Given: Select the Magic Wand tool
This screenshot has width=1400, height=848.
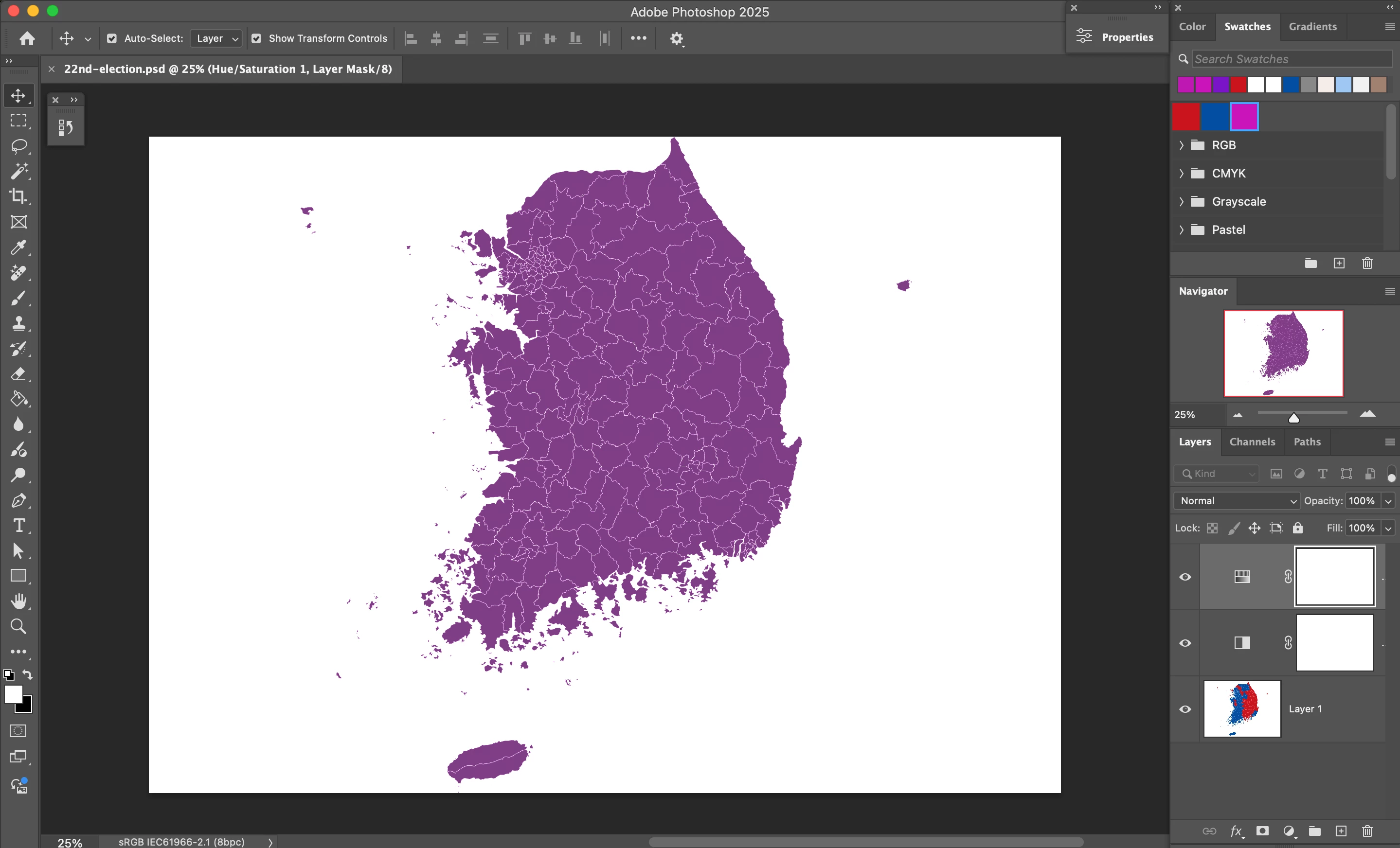Looking at the screenshot, I should pyautogui.click(x=19, y=171).
